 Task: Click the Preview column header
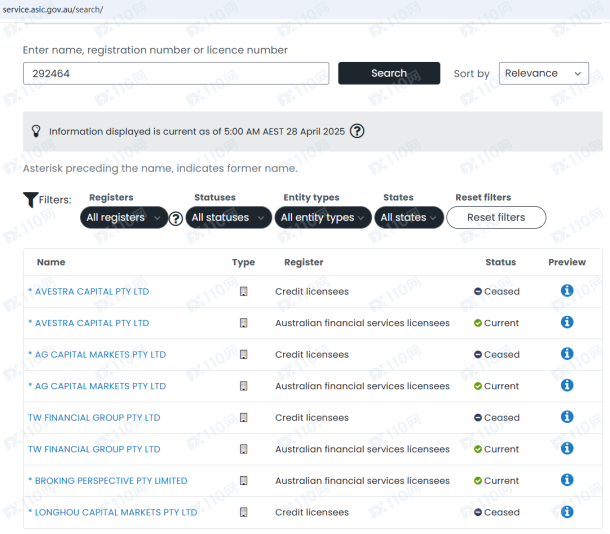tap(567, 262)
